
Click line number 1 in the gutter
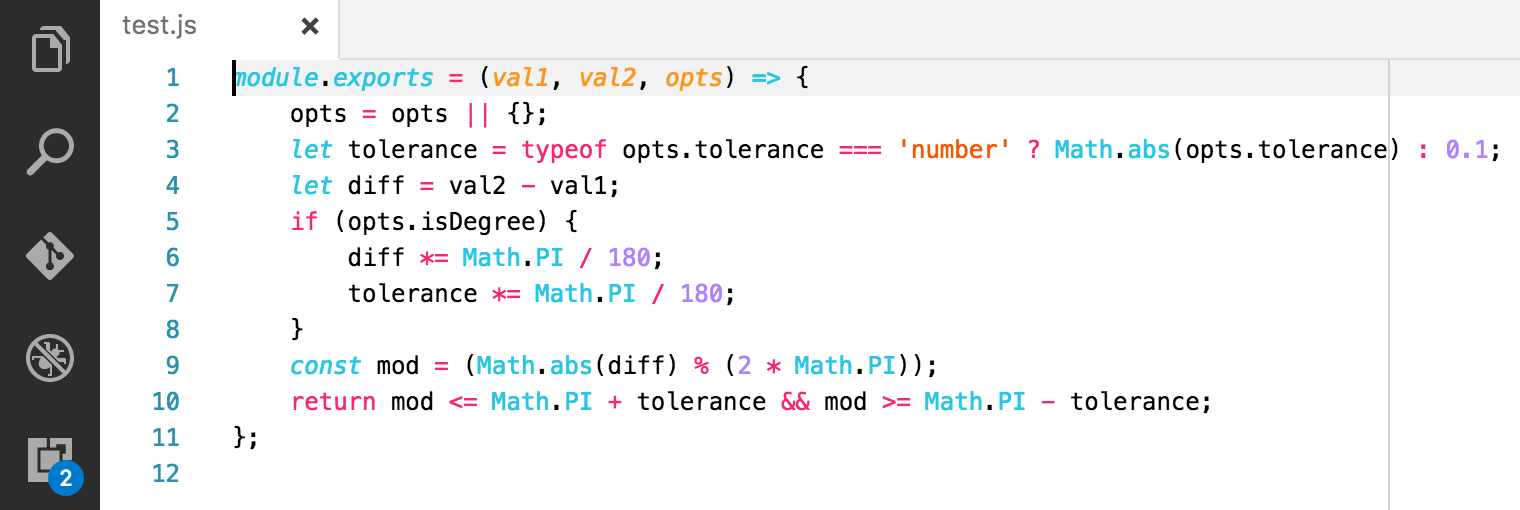click(x=172, y=78)
